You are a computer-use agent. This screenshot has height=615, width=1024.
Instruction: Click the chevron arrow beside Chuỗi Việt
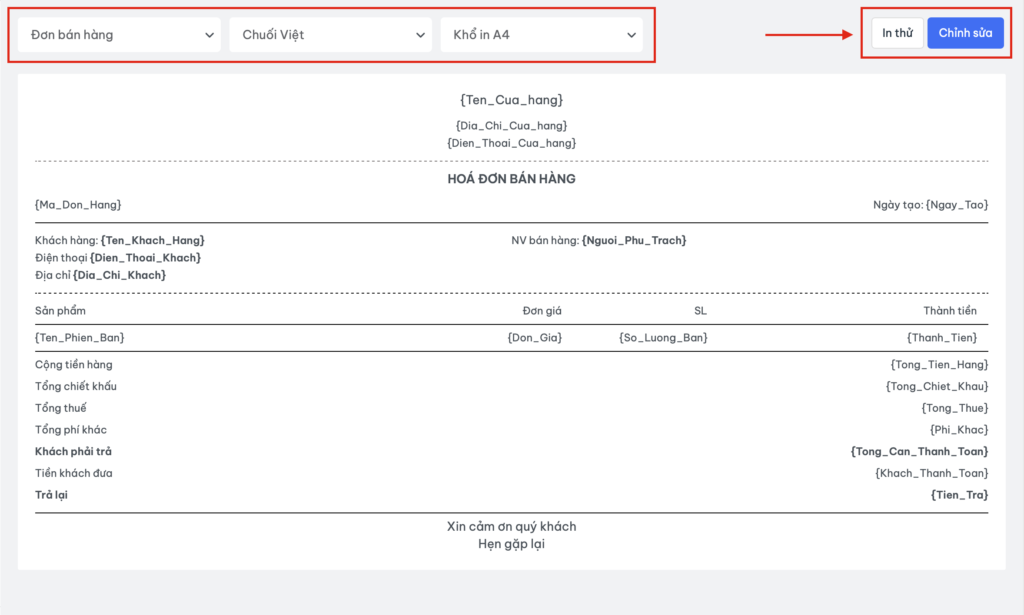tap(420, 35)
